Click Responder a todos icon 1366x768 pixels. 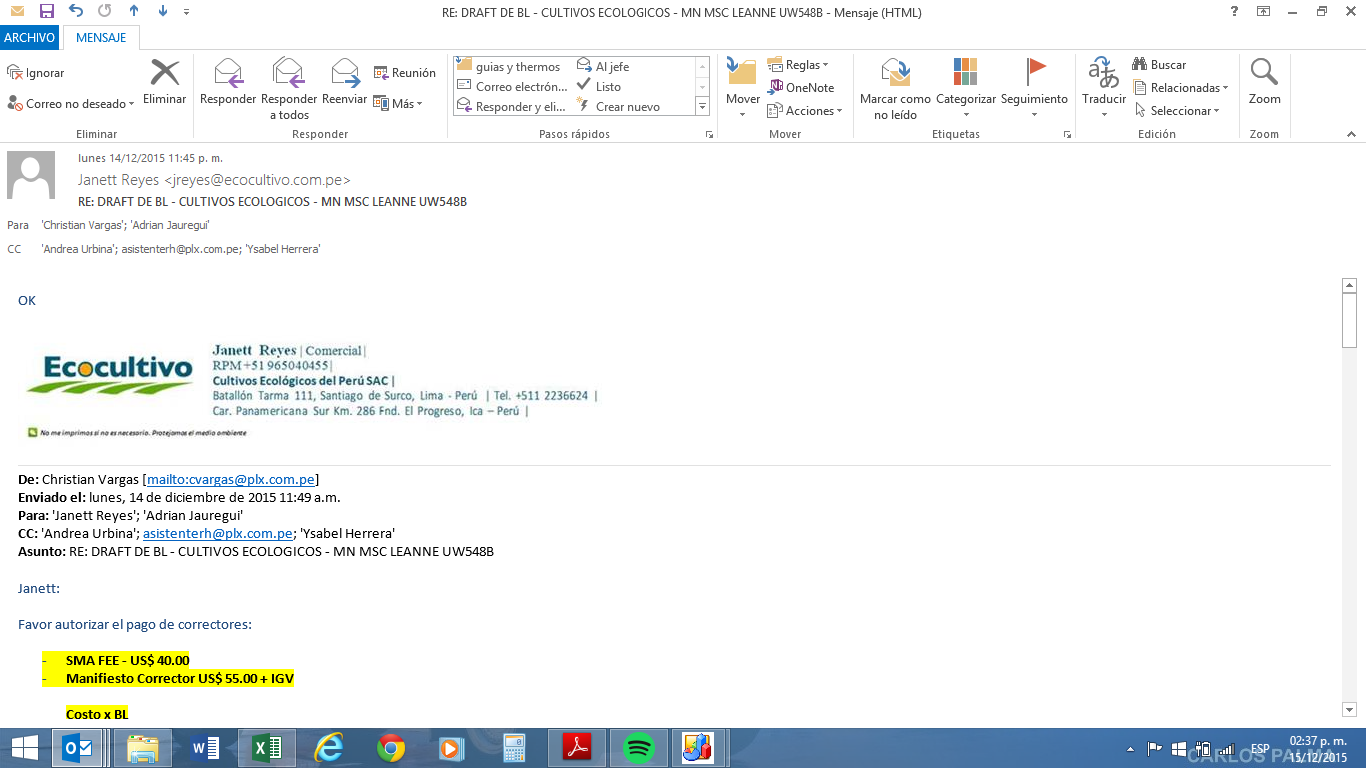pyautogui.click(x=288, y=74)
